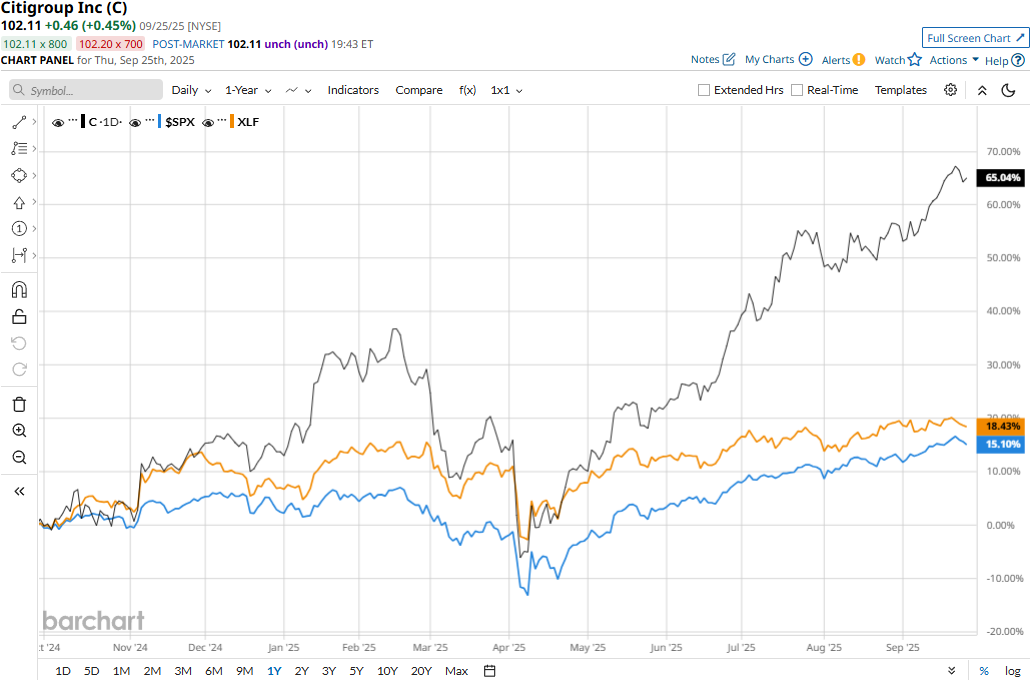The image size is (1031, 680).
Task: Select the 5Y time range
Action: pyautogui.click(x=356, y=671)
